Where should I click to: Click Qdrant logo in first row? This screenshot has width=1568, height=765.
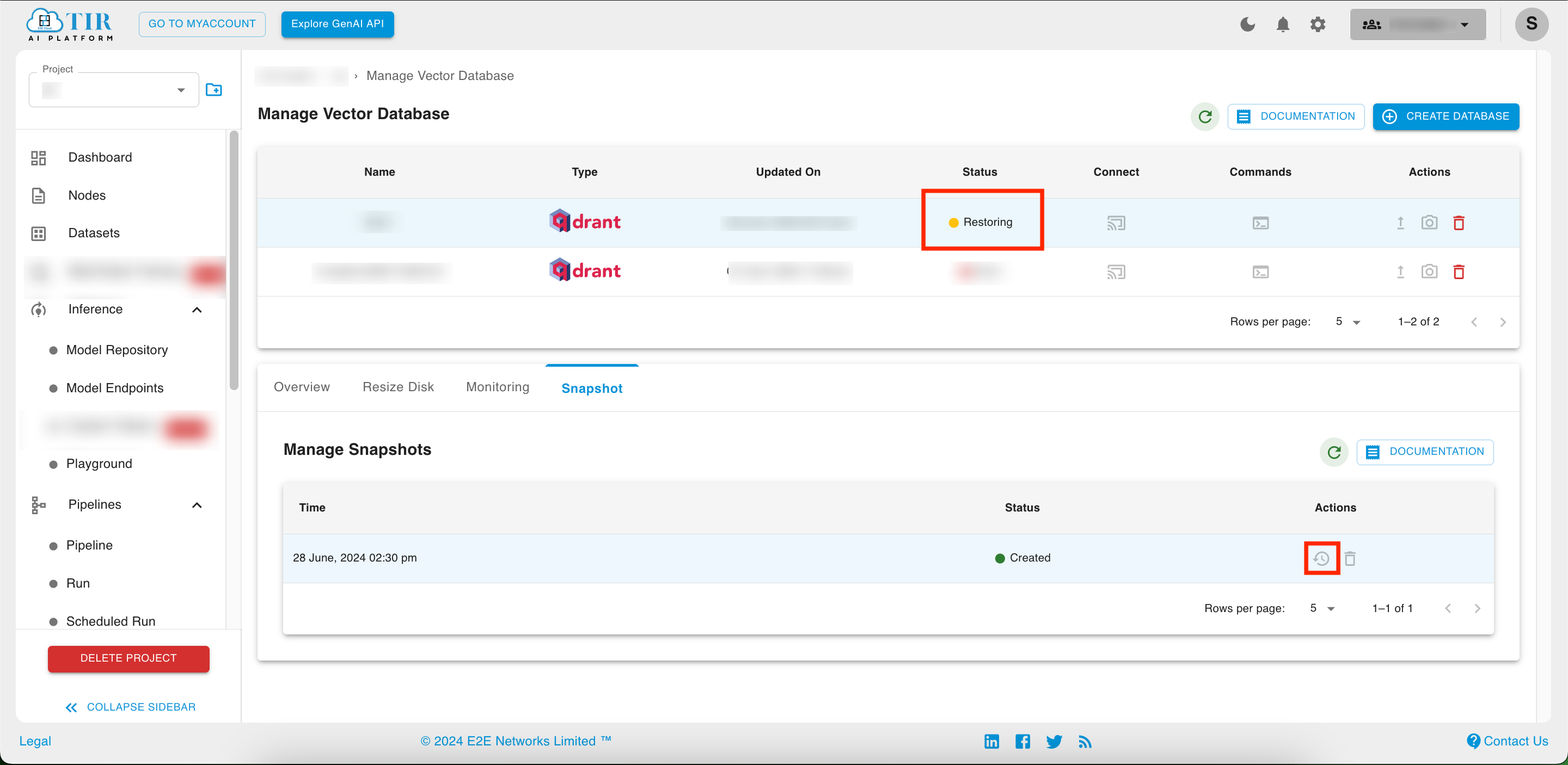584,222
